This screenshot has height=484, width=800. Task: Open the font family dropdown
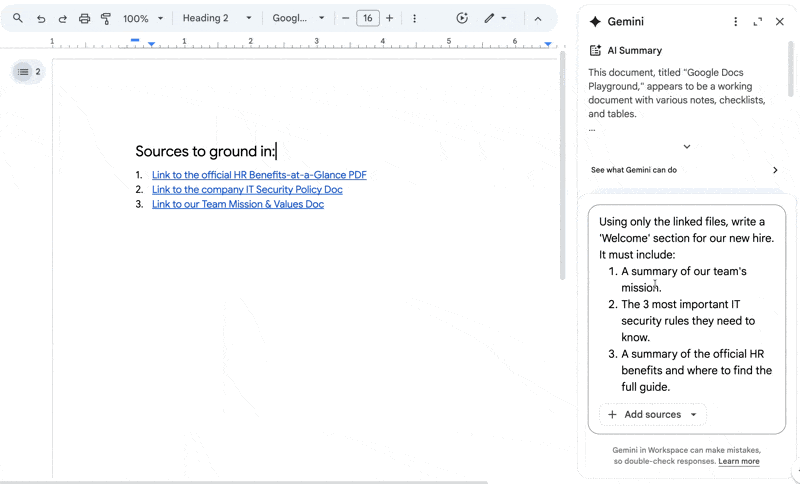point(299,18)
